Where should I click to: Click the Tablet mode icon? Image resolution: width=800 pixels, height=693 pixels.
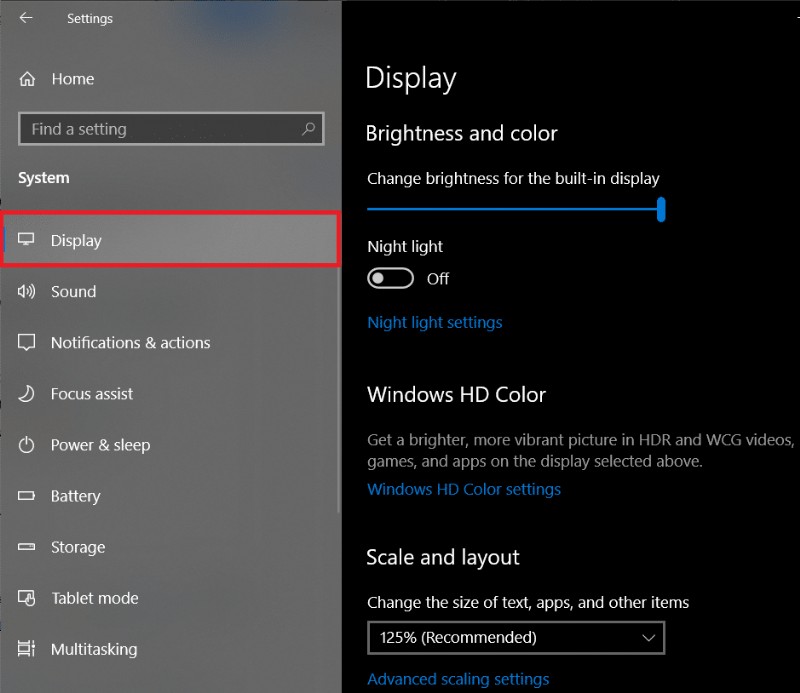(x=27, y=598)
